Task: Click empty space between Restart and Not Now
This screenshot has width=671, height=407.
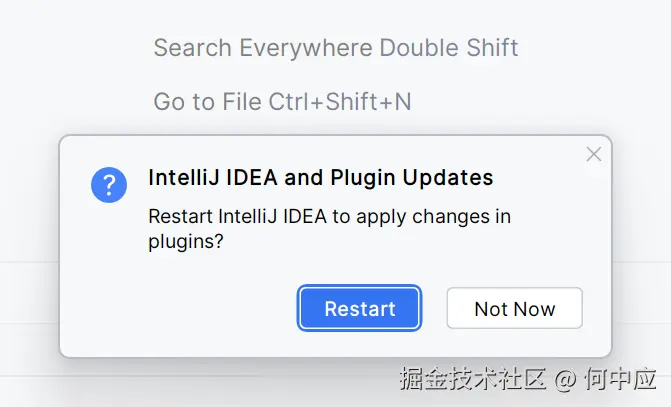Action: click(433, 309)
